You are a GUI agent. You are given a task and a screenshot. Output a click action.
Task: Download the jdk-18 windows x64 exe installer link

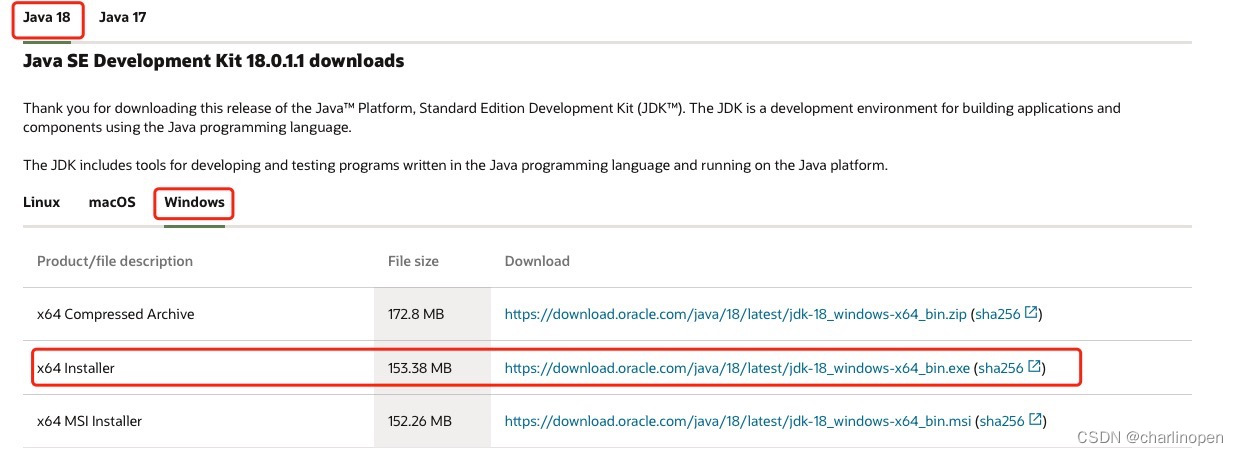click(x=737, y=368)
